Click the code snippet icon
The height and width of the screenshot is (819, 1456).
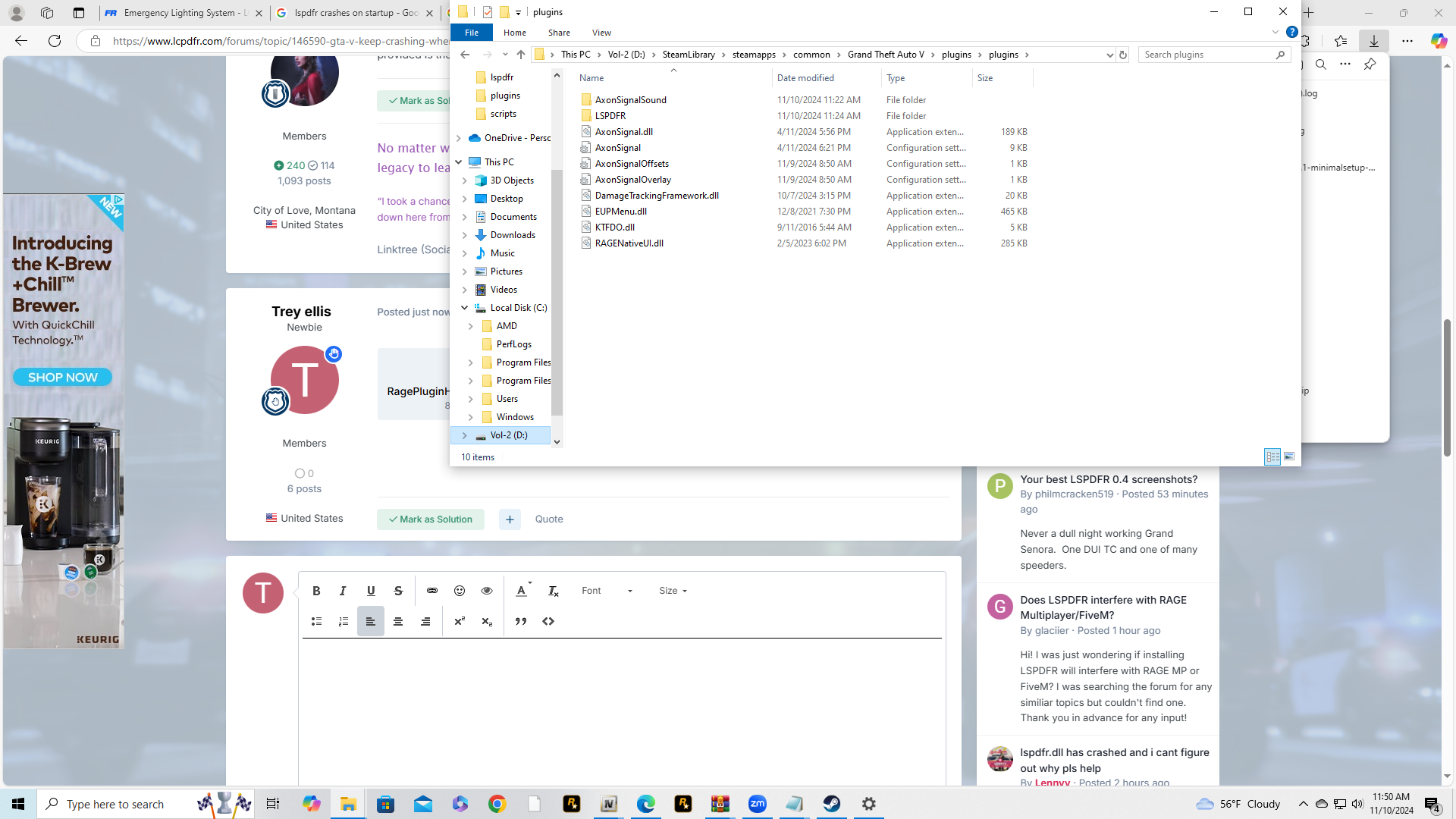pyautogui.click(x=548, y=621)
